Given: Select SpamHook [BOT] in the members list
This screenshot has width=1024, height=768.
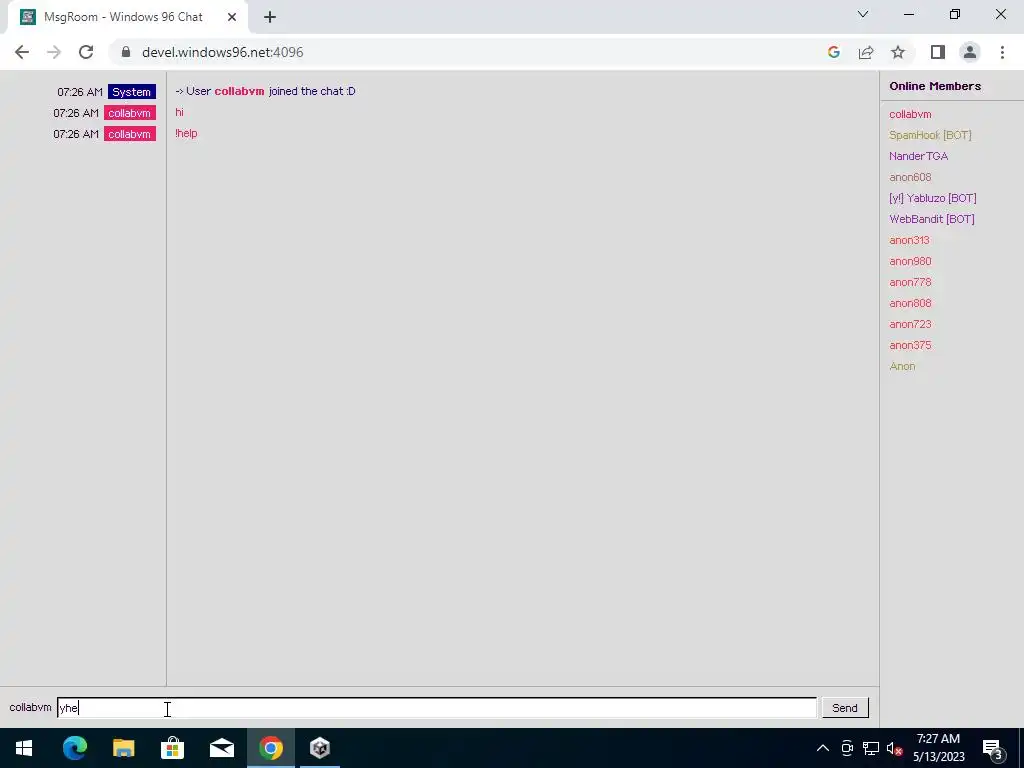Looking at the screenshot, I should (x=930, y=135).
